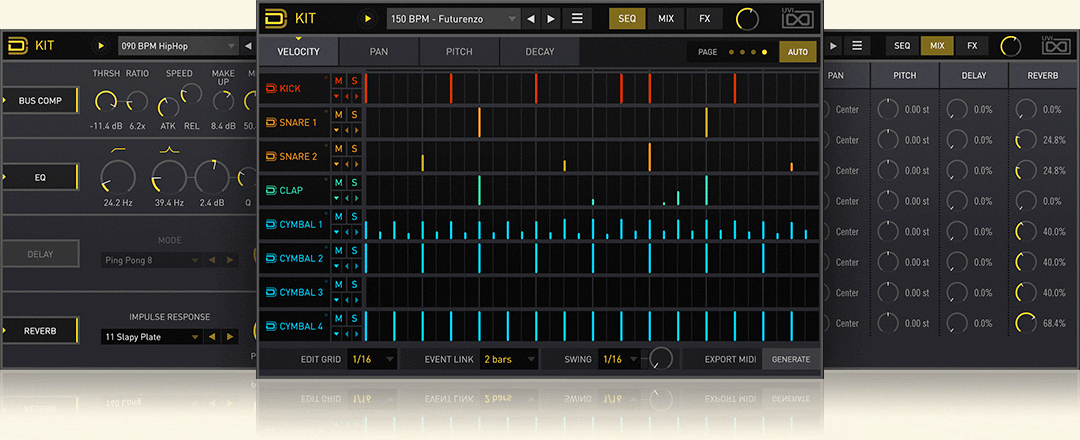Solo the SNARE 1 track
1080x440 pixels.
(x=353, y=115)
